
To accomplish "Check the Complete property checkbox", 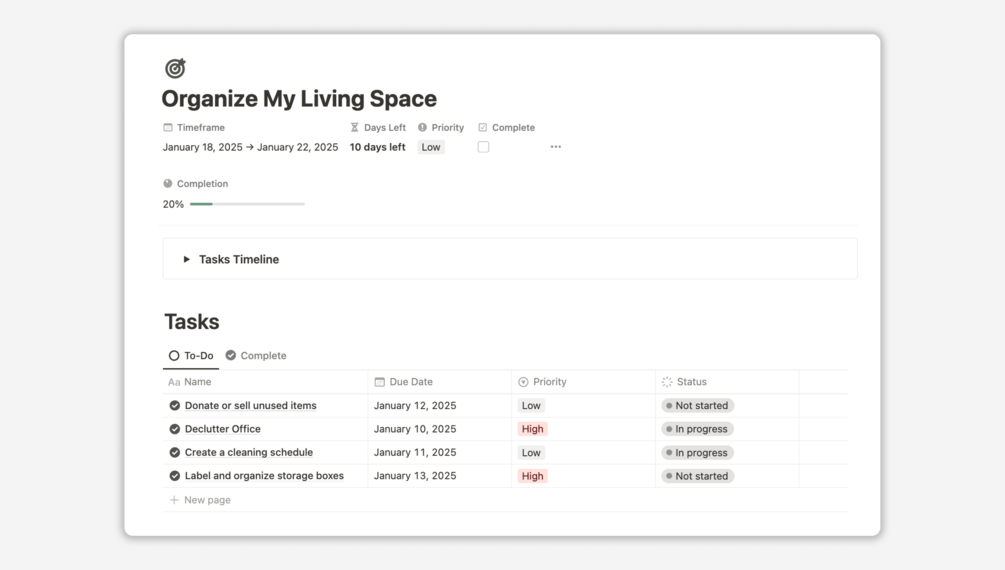I will point(483,147).
